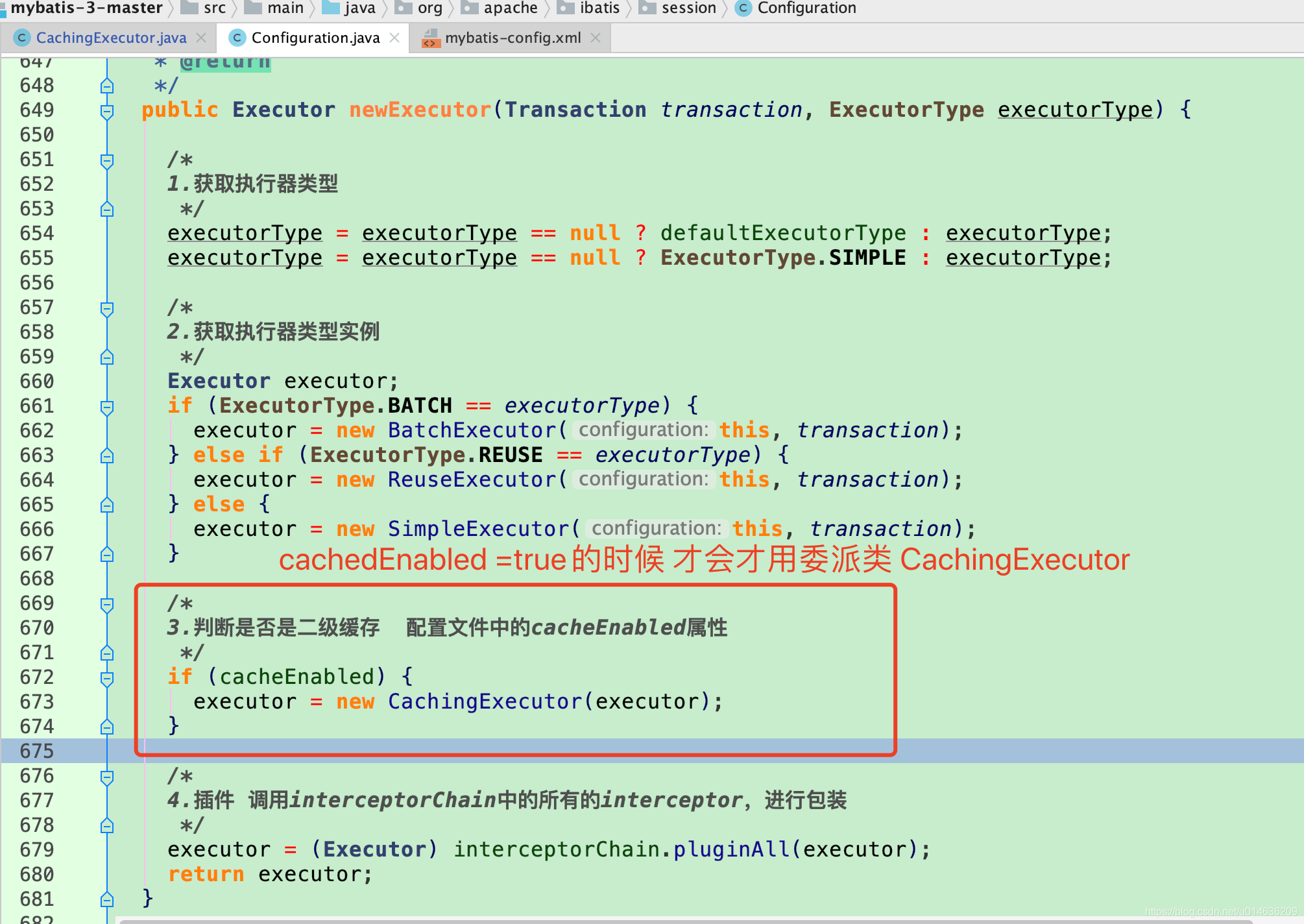Collapse comment fold at line 676
The height and width of the screenshot is (924, 1304).
tap(107, 777)
